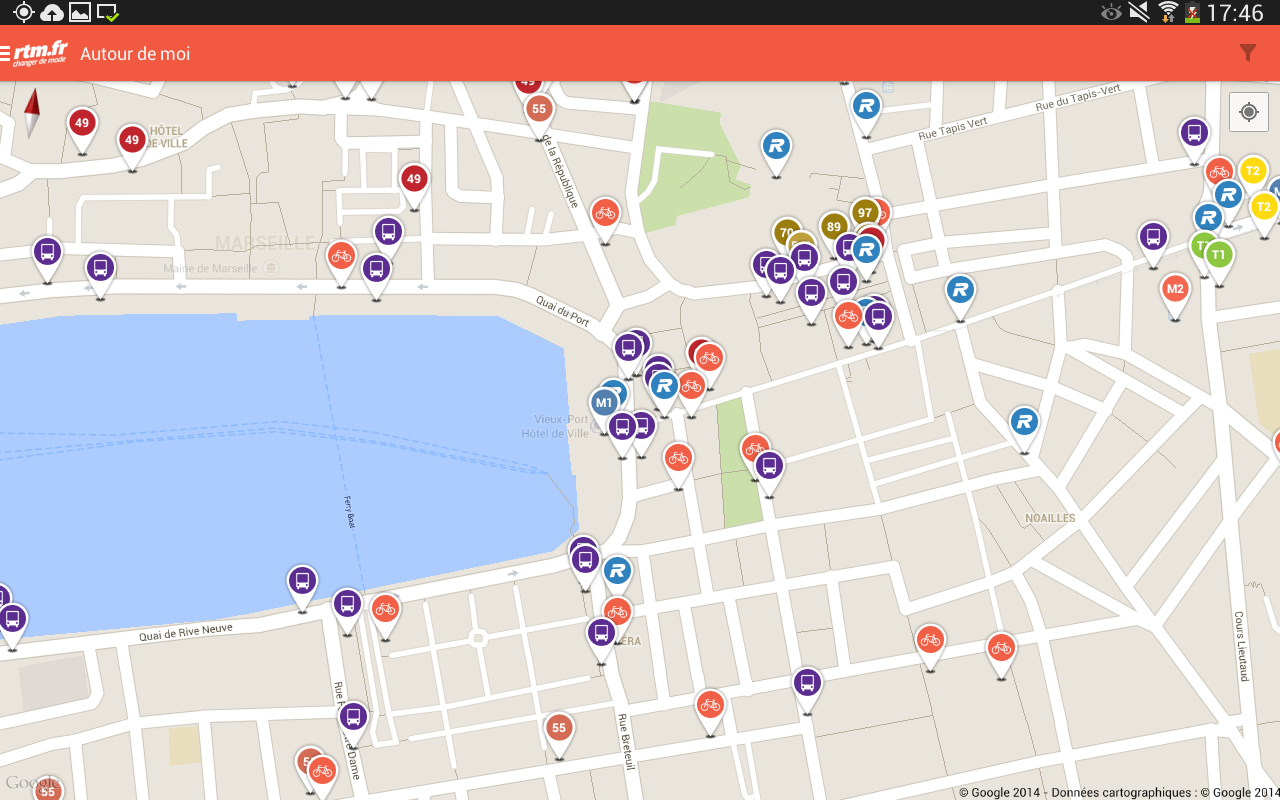Tap the yellow T2 tram stop marker

coord(1252,170)
